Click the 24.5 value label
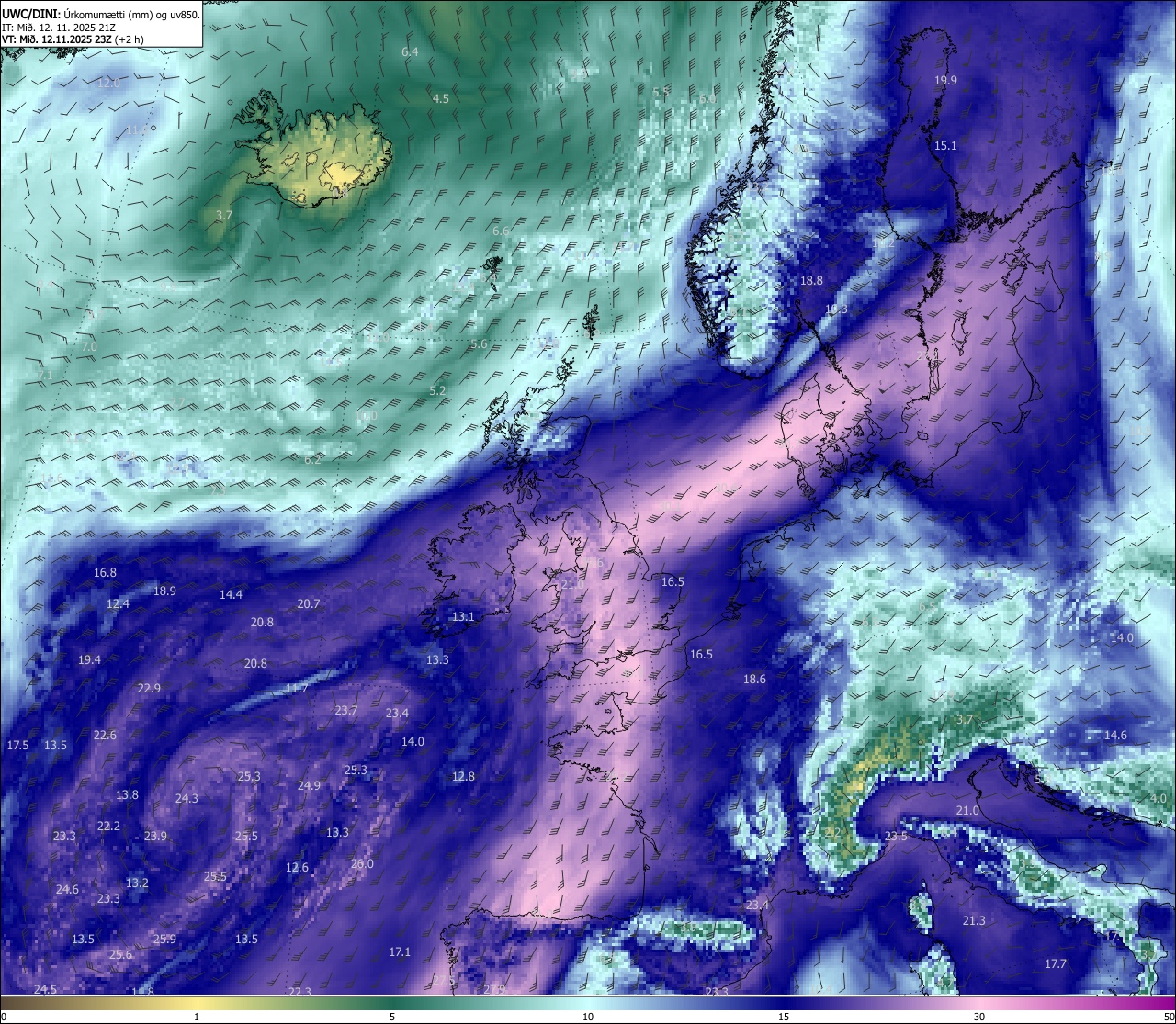This screenshot has height=1024, width=1176. [45, 990]
